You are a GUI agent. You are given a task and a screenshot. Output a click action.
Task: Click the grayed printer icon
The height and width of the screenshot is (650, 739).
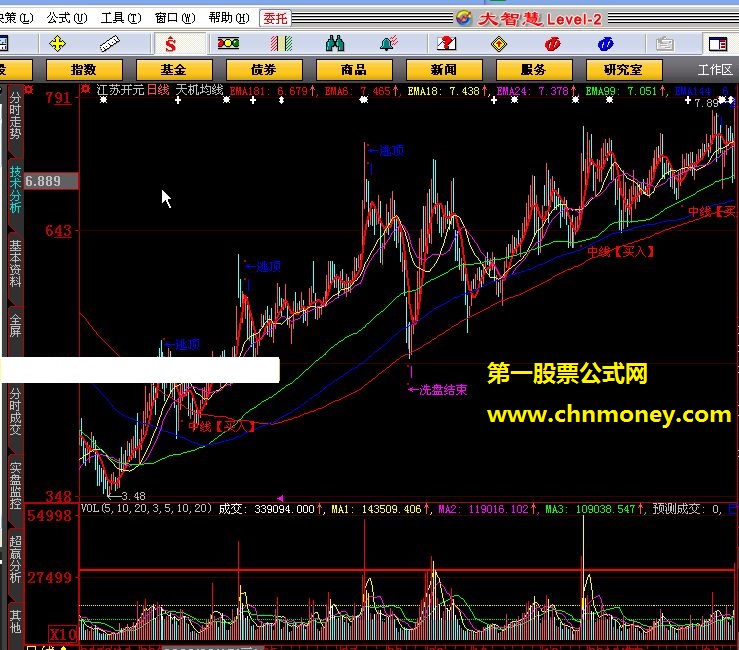coord(665,44)
